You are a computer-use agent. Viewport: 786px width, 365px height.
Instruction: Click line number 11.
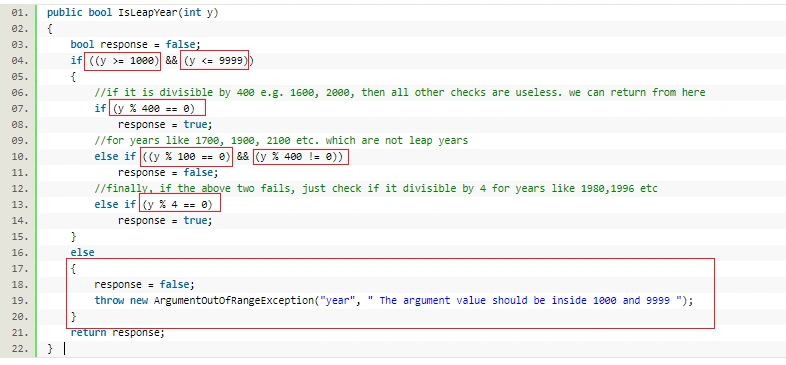[20, 173]
